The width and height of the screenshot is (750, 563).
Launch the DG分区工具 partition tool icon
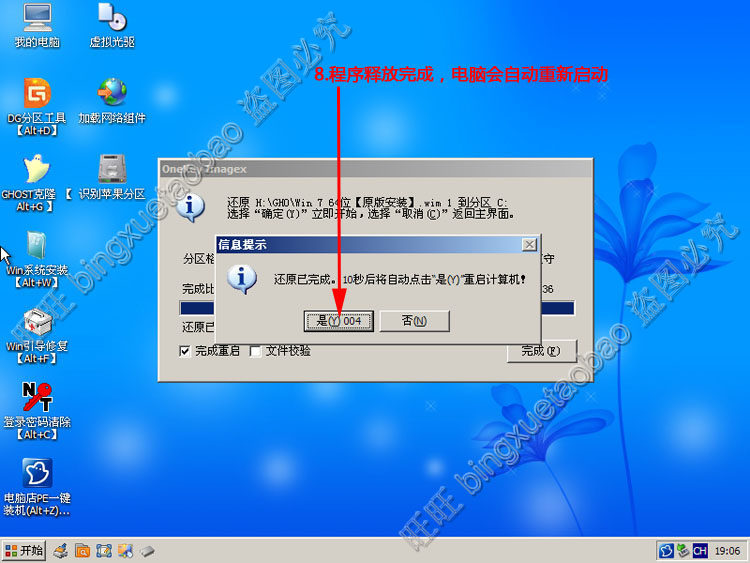37,106
